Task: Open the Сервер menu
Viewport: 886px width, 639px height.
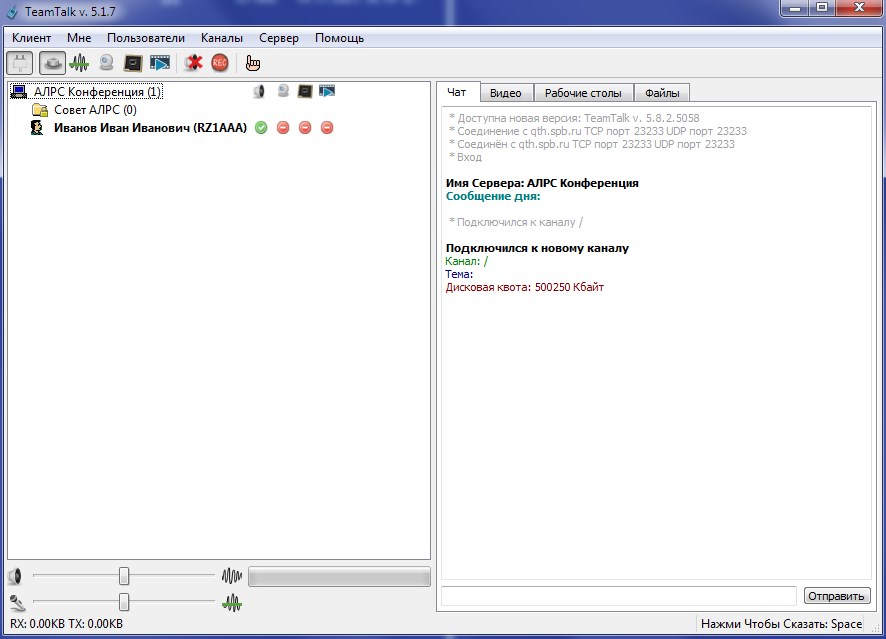Action: coord(278,38)
